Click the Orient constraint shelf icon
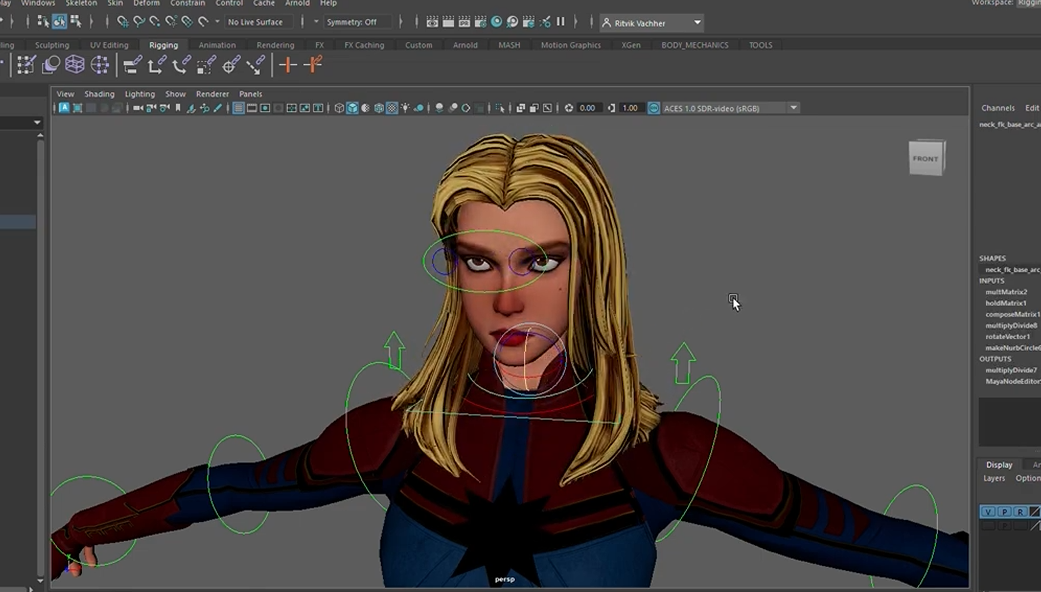The width and height of the screenshot is (1041, 592). 181,64
